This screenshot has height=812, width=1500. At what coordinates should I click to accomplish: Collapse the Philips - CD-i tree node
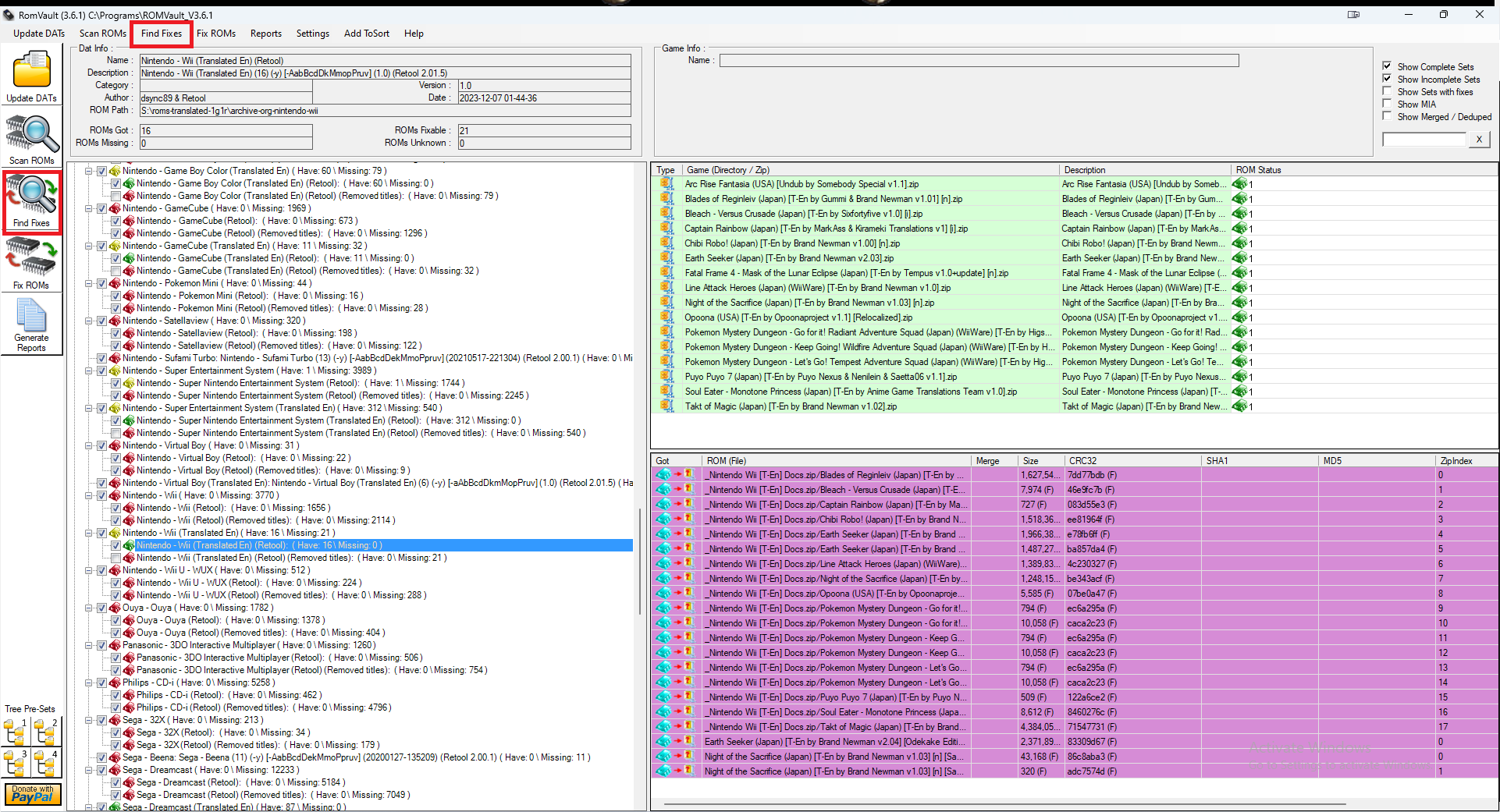click(89, 683)
